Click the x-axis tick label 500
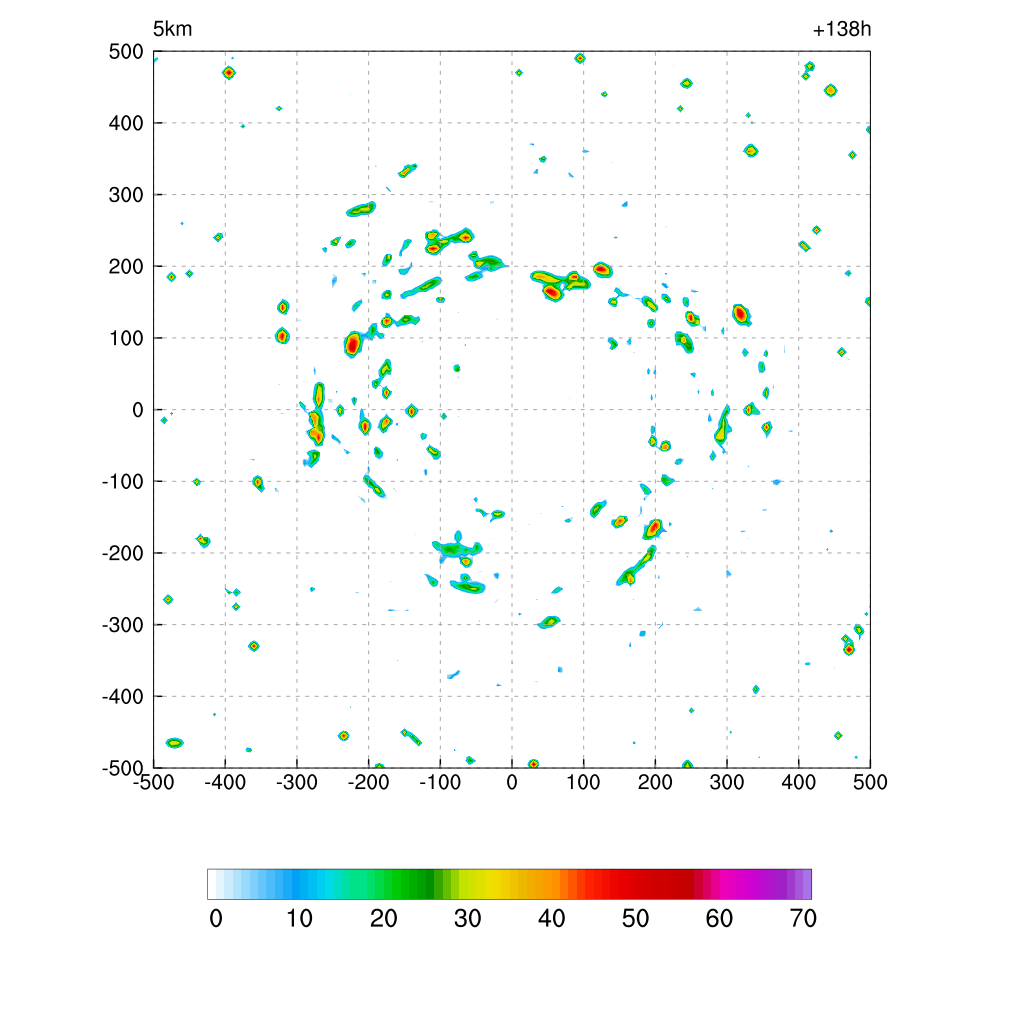This screenshot has width=1024, height=1024. click(x=870, y=782)
